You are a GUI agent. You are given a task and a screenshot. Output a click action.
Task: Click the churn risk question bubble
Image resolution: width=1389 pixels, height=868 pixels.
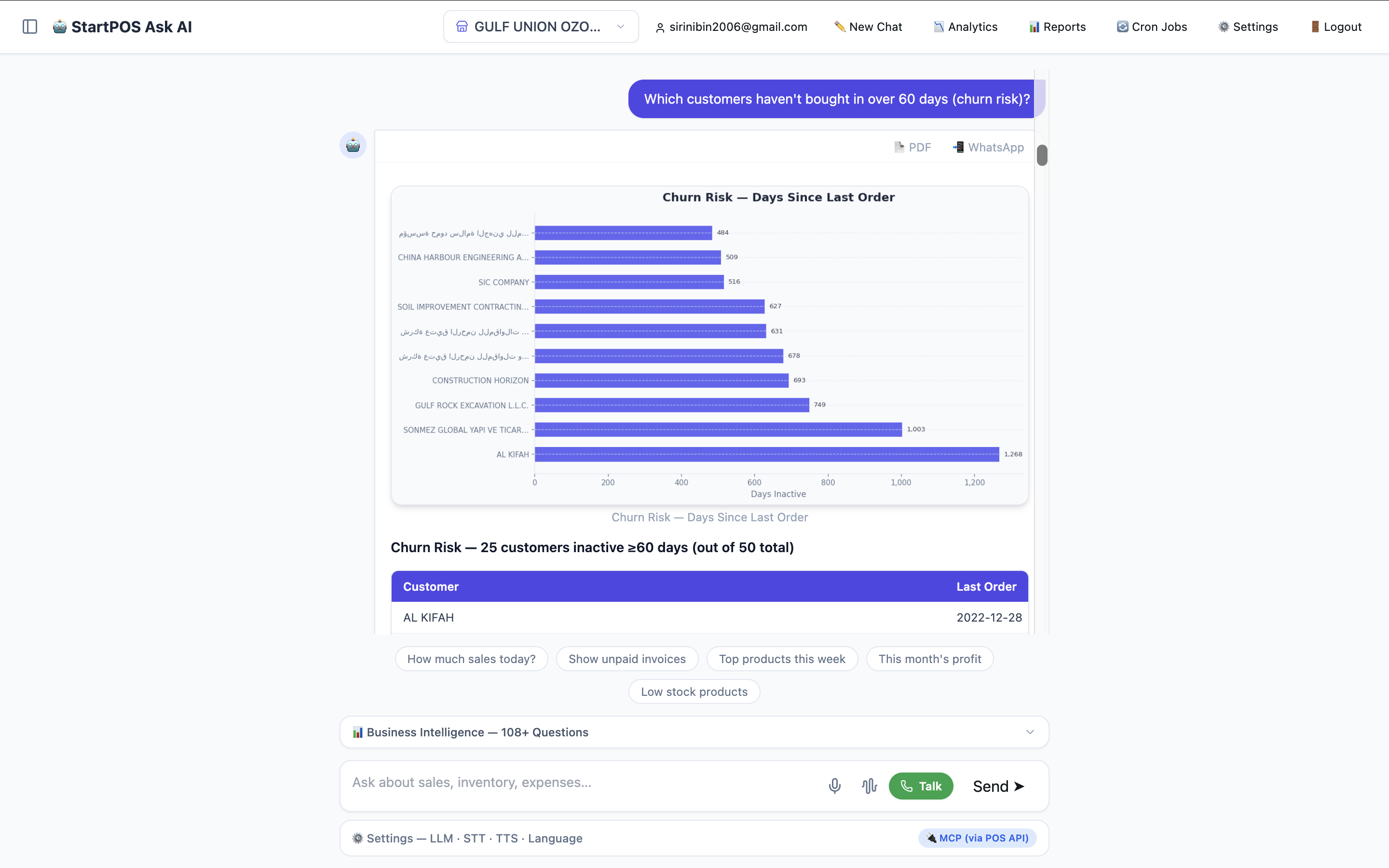(836, 99)
